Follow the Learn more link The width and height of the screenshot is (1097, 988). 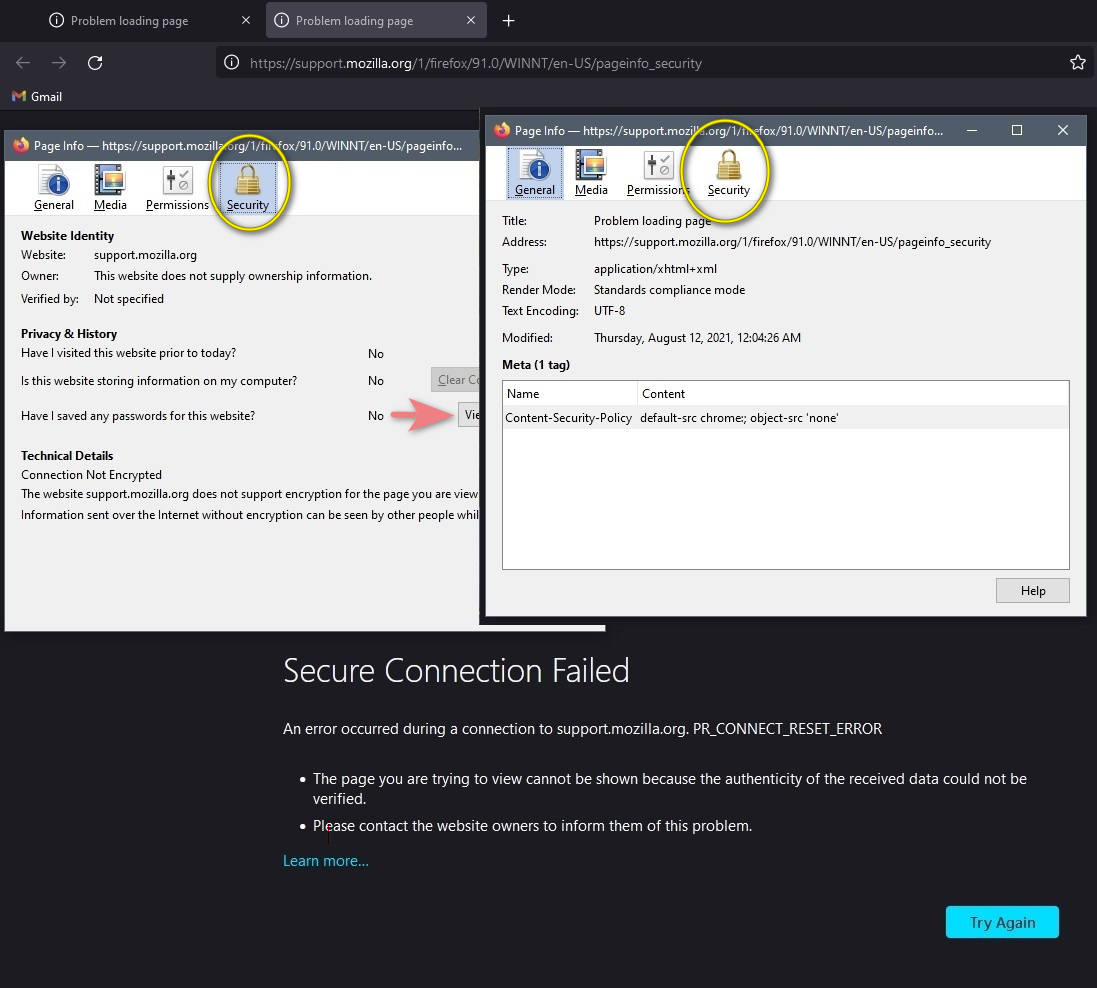click(x=325, y=861)
